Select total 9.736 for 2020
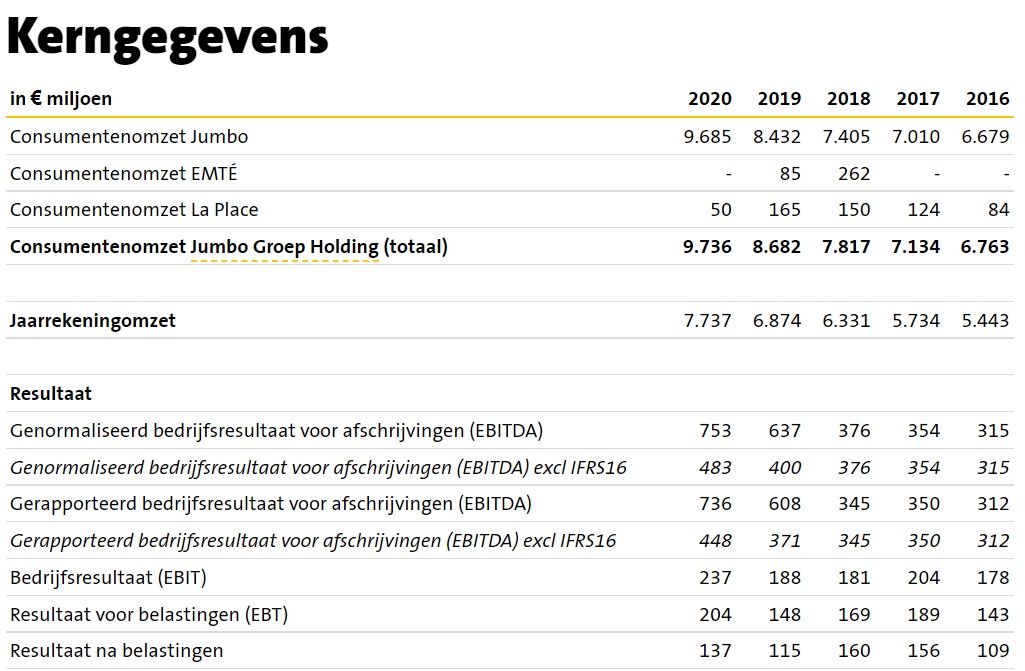Viewport: 1025px width, 671px height. (707, 247)
